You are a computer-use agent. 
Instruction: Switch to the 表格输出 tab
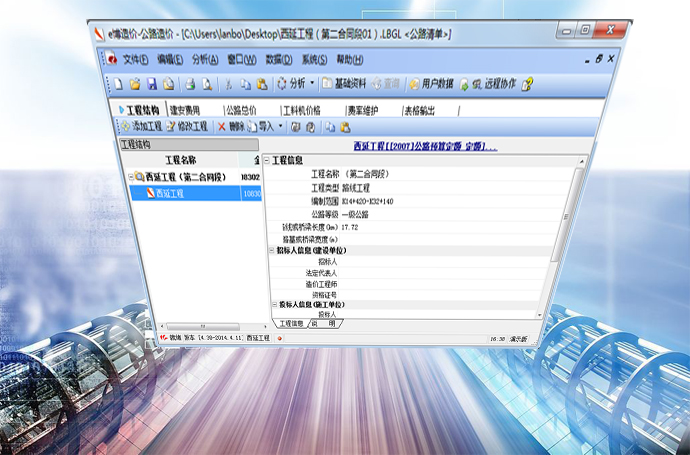419,110
